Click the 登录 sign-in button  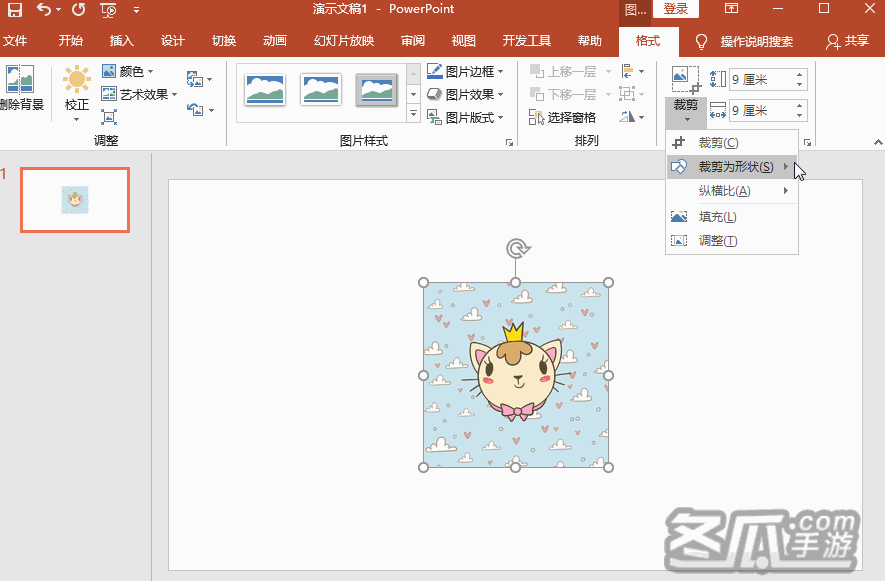pyautogui.click(x=676, y=8)
